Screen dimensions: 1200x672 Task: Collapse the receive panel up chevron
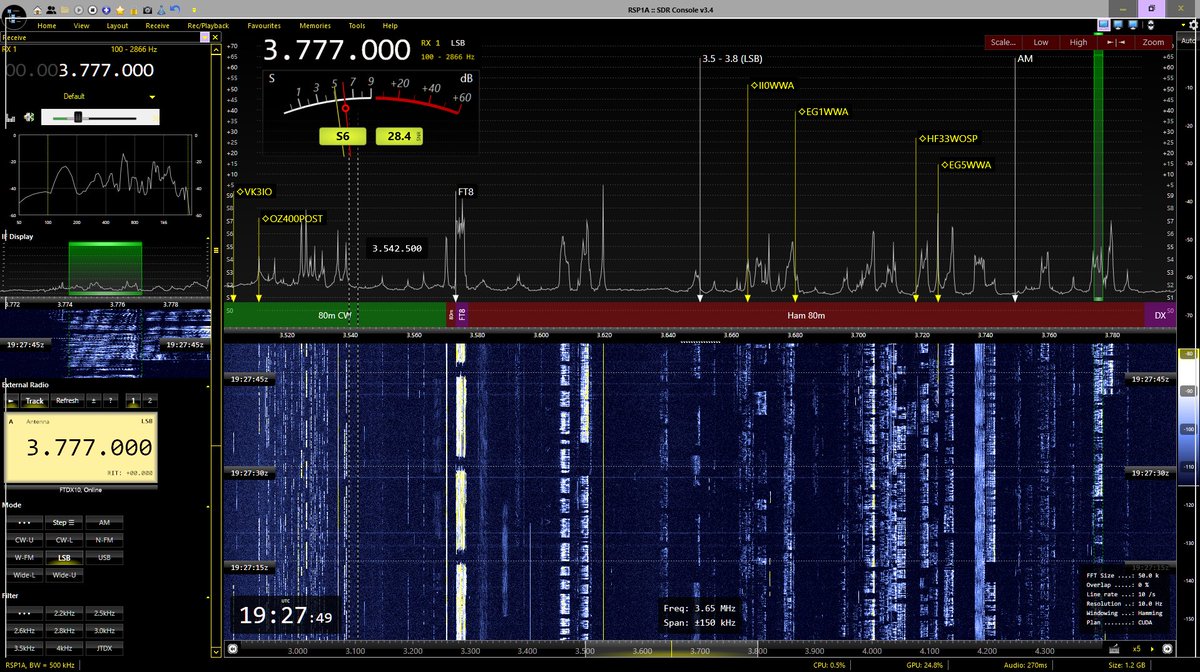[x=216, y=50]
